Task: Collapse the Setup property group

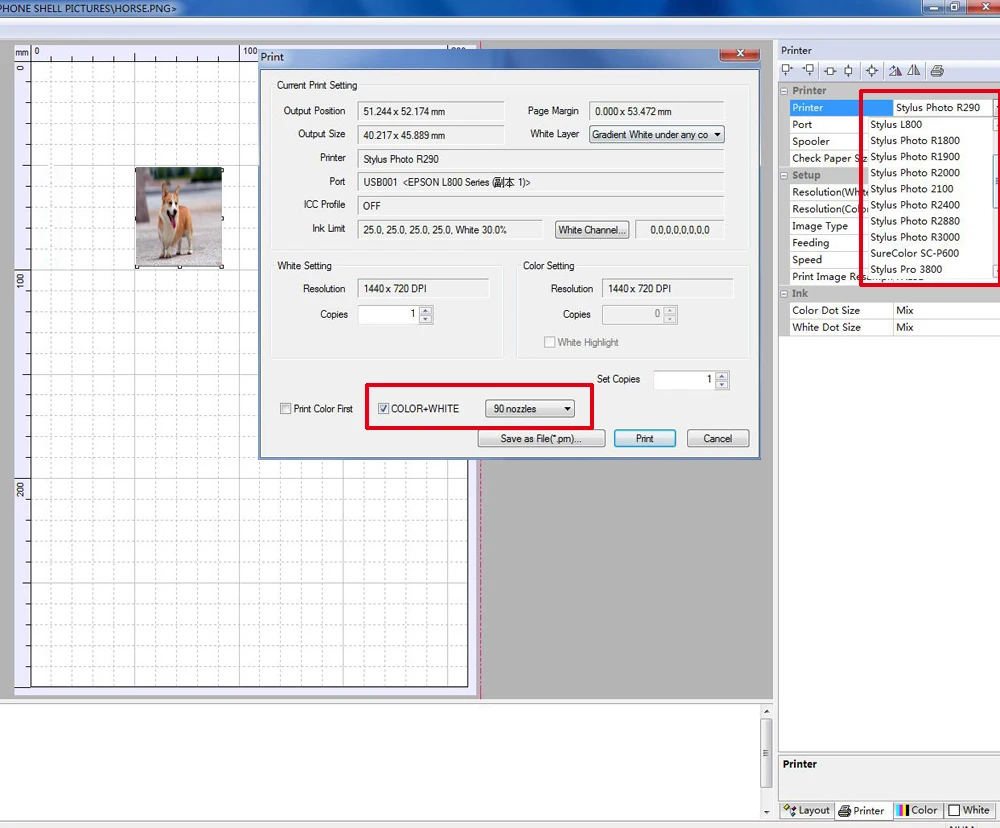Action: point(784,175)
